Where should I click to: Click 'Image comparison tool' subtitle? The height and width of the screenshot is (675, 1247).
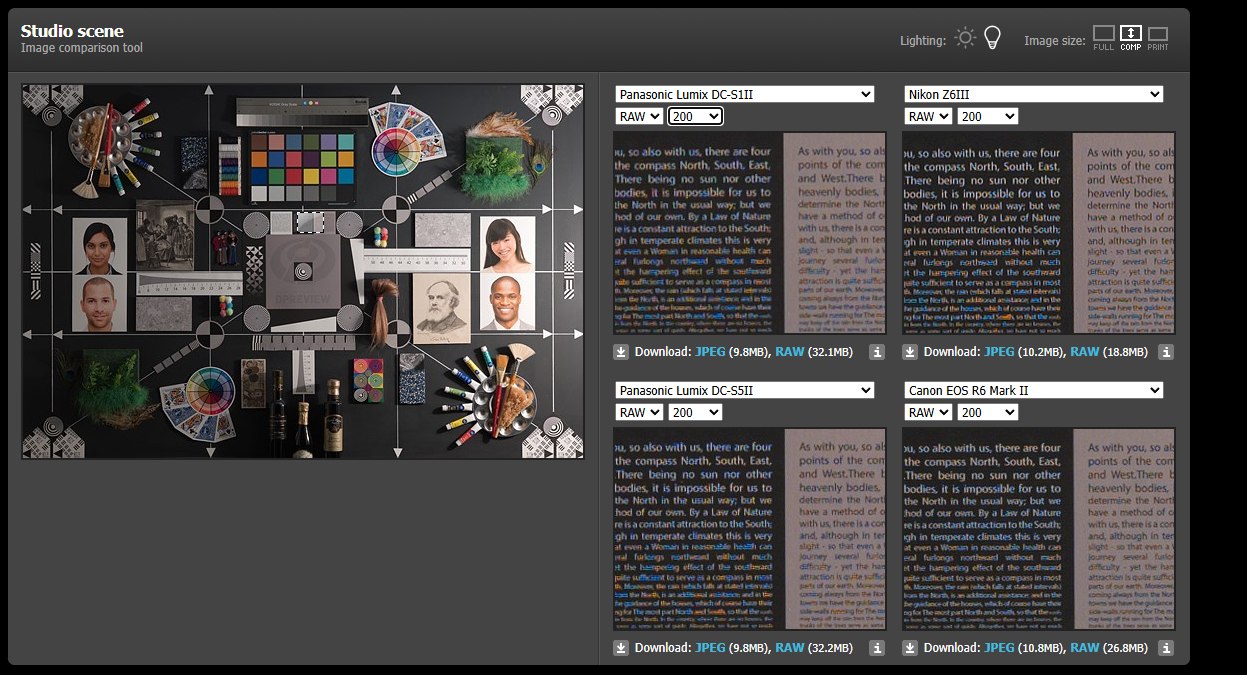pos(82,48)
